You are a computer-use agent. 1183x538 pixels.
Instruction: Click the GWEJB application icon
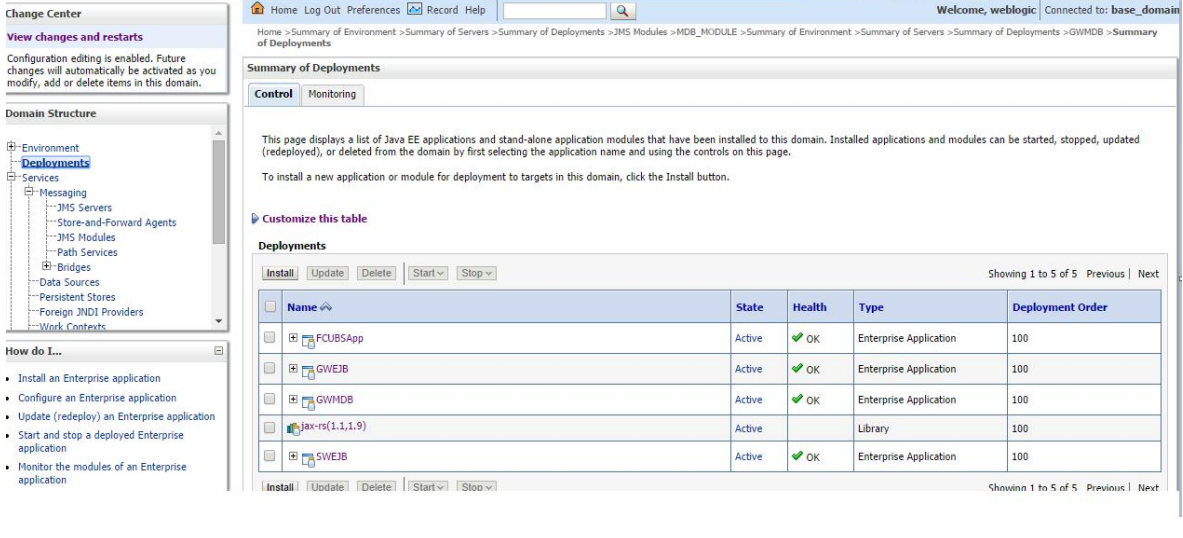pyautogui.click(x=308, y=370)
